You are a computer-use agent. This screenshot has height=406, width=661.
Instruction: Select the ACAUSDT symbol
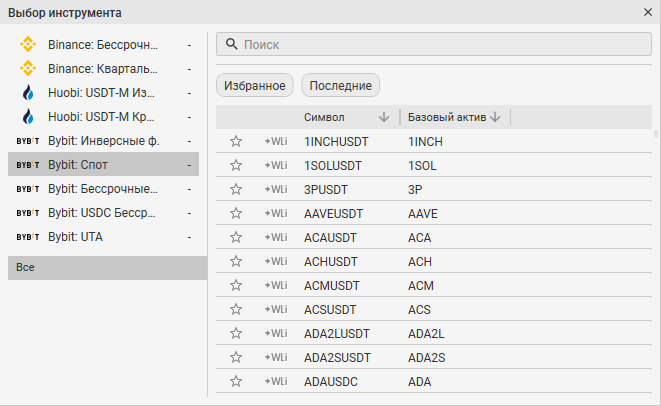[330, 238]
